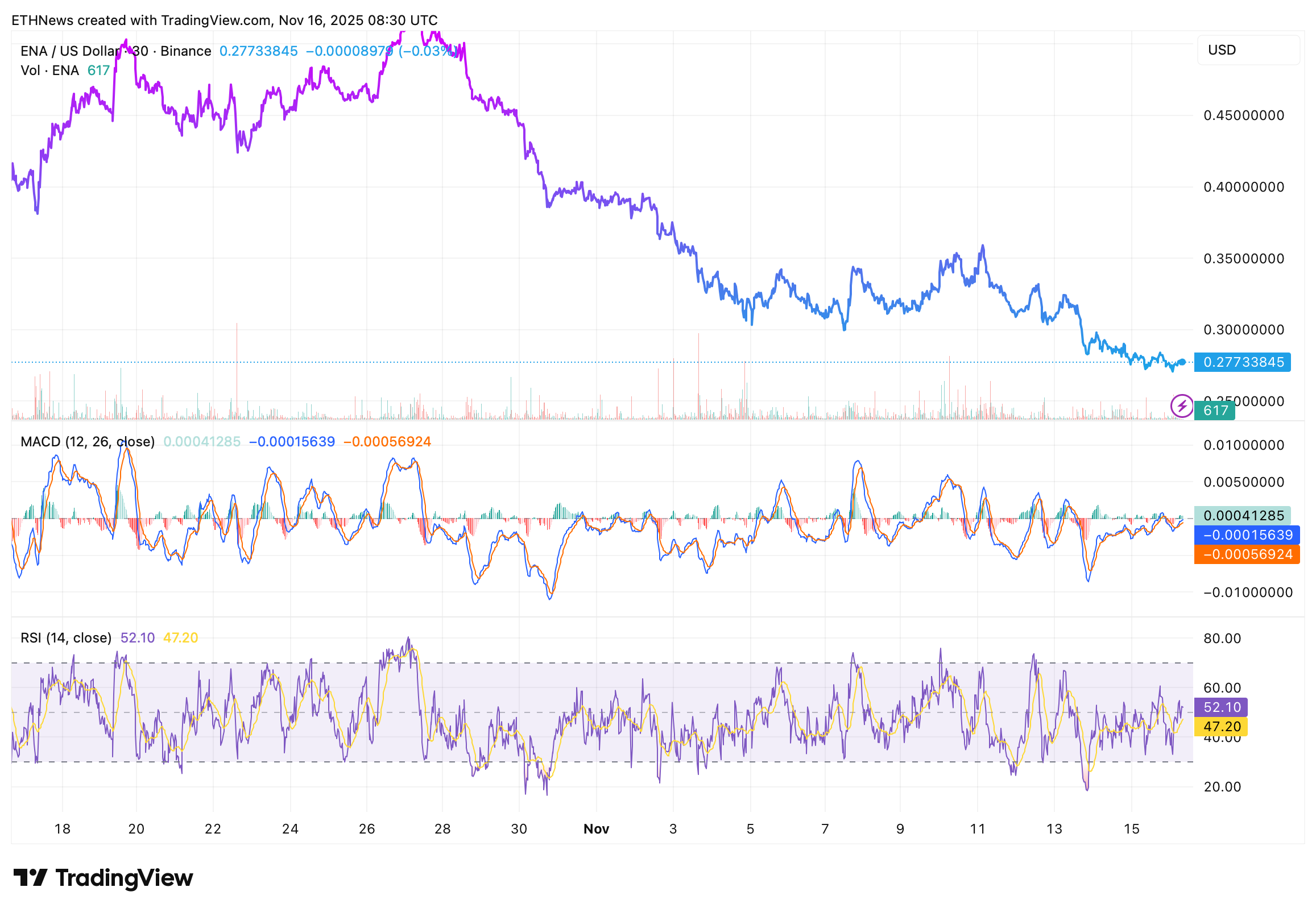Select the Vol · ENA legend
1316x912 pixels.
tap(49, 71)
